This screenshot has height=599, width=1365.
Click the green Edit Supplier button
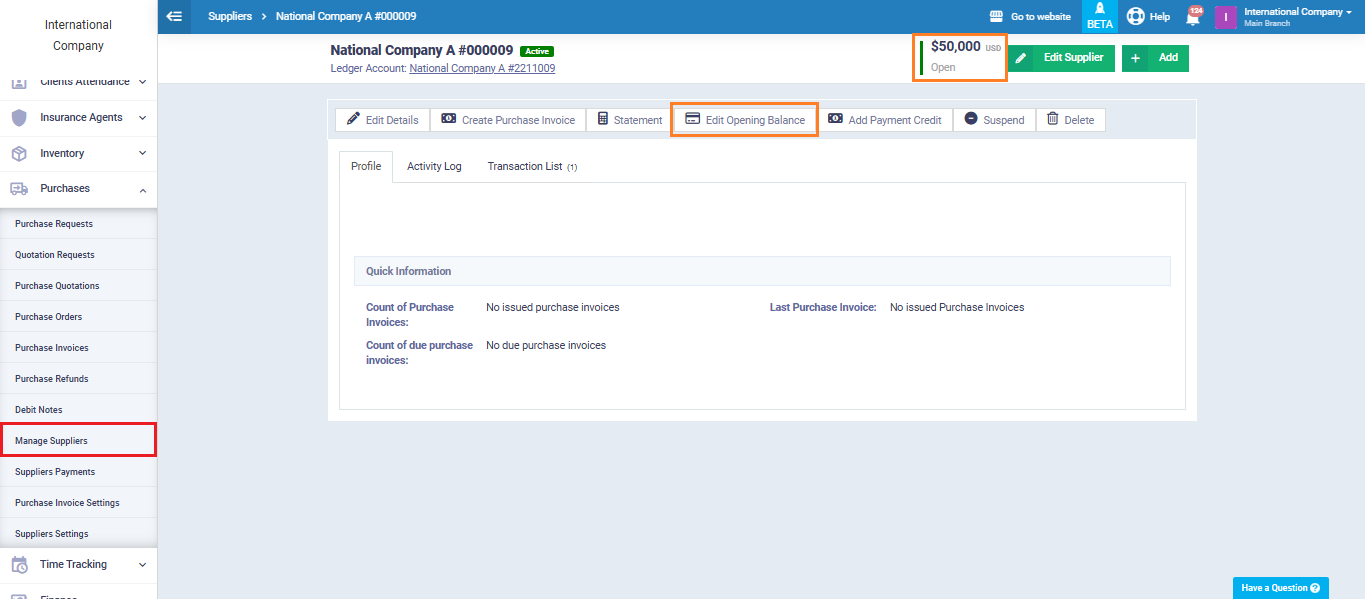click(x=1061, y=58)
